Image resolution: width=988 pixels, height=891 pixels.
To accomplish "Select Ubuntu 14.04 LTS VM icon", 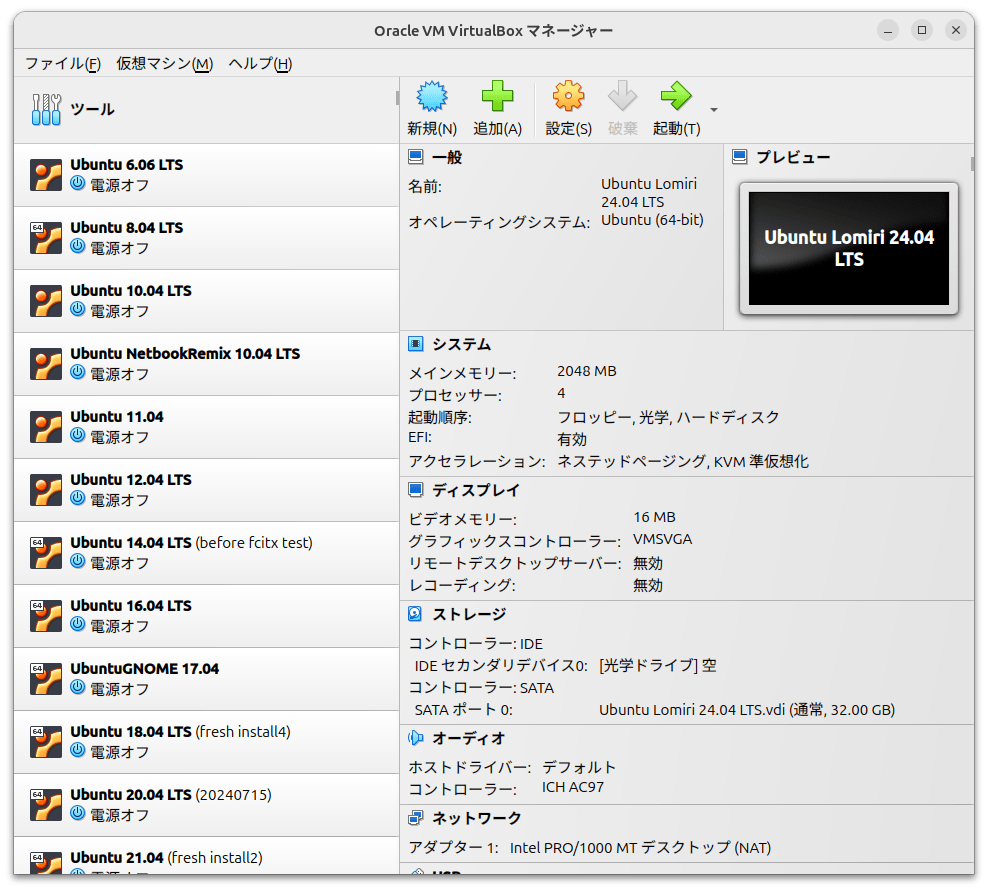I will pyautogui.click(x=46, y=553).
